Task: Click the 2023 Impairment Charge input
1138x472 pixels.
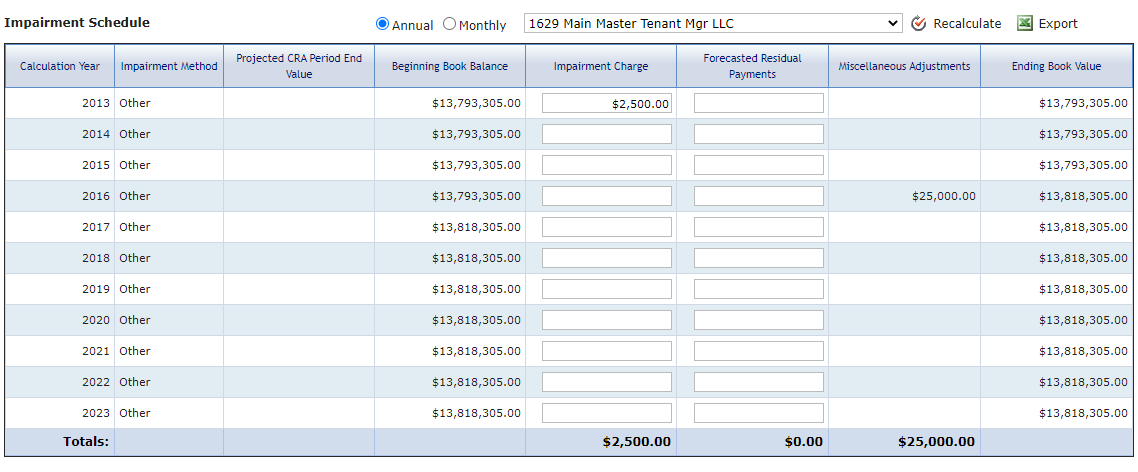Action: pyautogui.click(x=607, y=412)
